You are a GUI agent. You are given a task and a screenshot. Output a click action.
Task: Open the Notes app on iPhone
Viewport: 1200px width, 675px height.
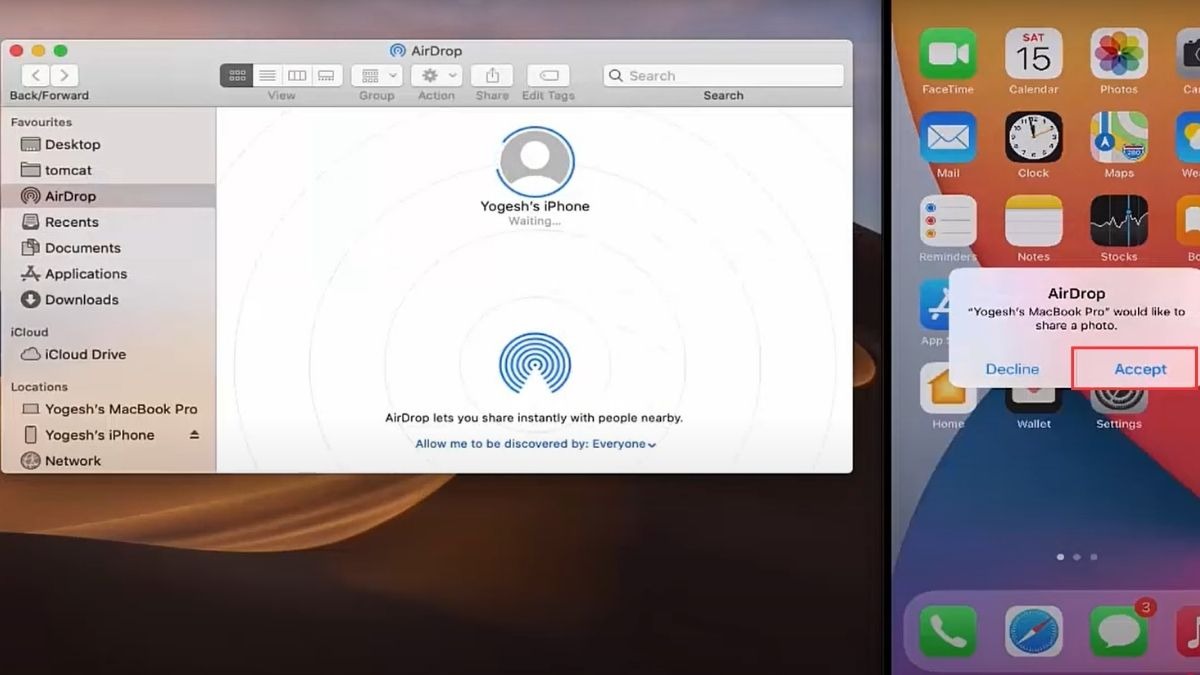[x=1033, y=221]
